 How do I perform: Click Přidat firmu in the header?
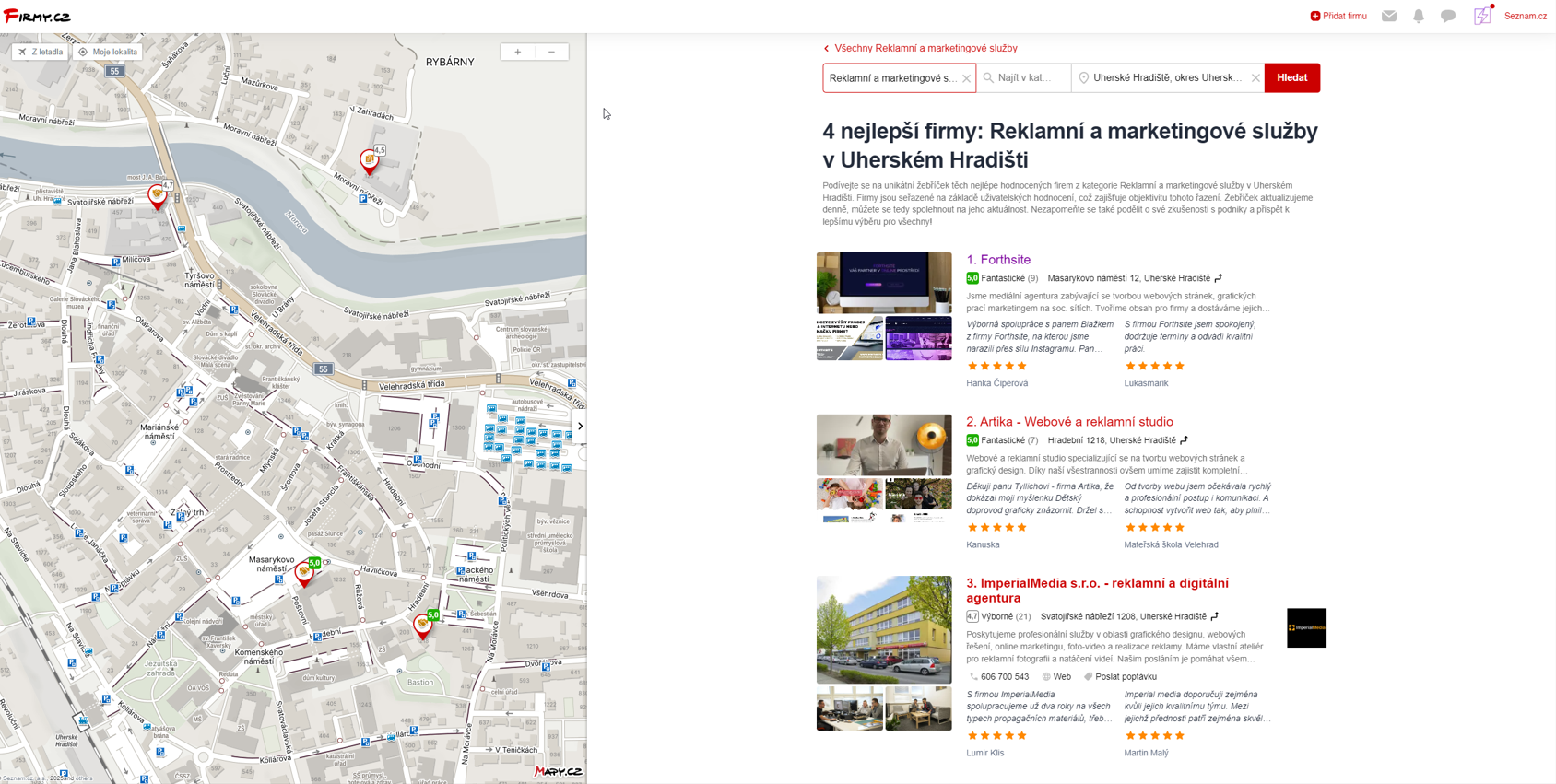pos(1338,16)
